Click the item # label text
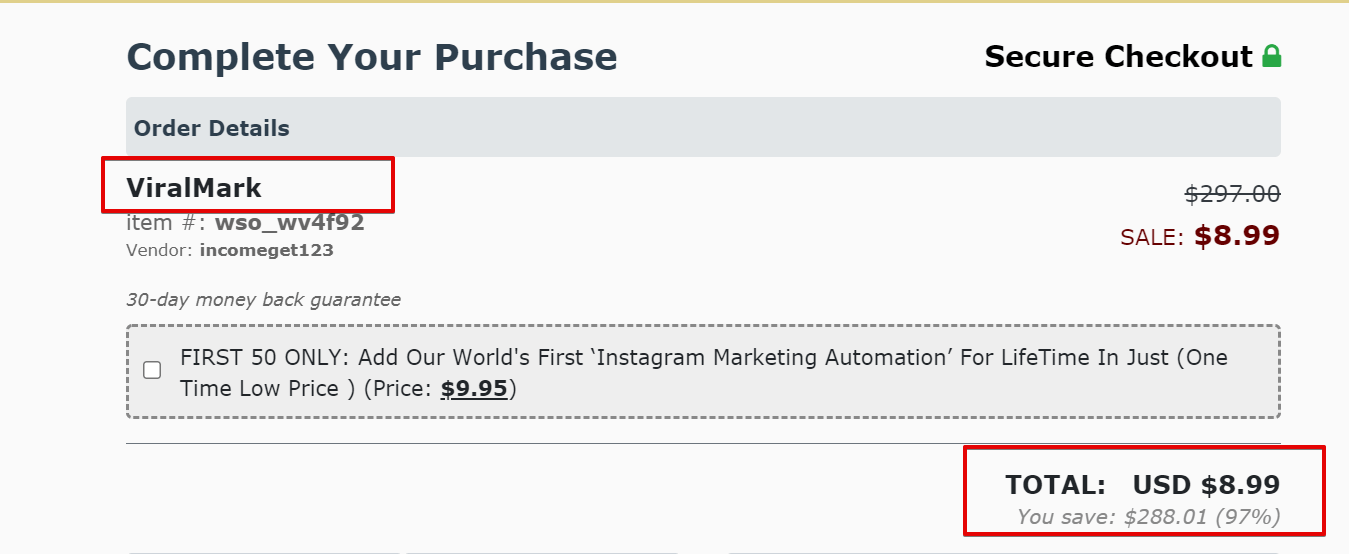Viewport: 1349px width, 554px height. coord(167,222)
